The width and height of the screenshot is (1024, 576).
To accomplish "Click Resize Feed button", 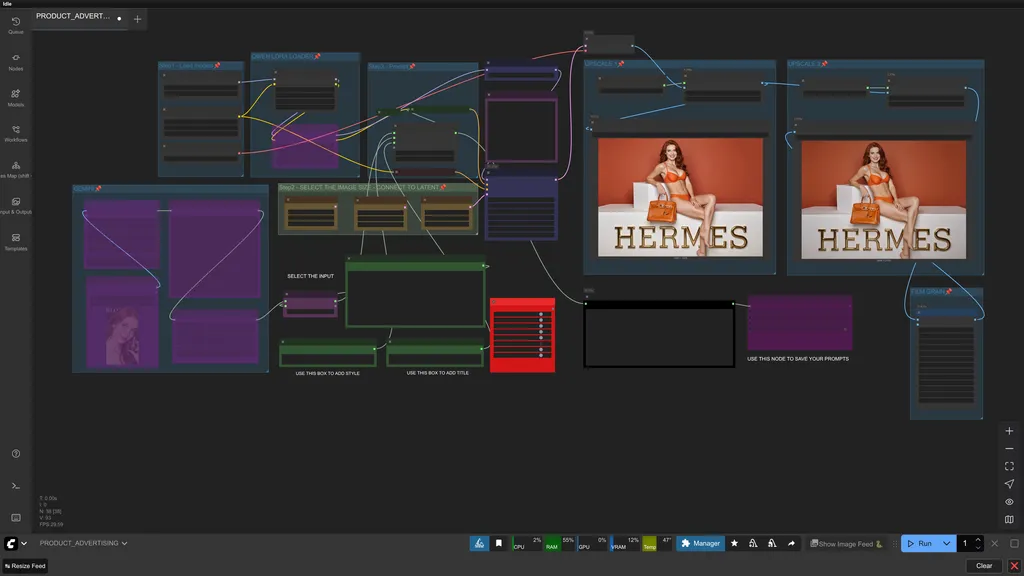I will click(x=25, y=566).
